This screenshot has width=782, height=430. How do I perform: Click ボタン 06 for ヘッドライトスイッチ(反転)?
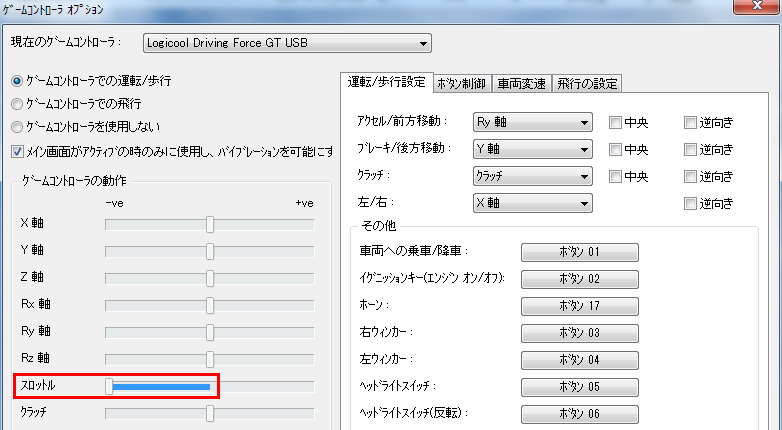tap(580, 414)
